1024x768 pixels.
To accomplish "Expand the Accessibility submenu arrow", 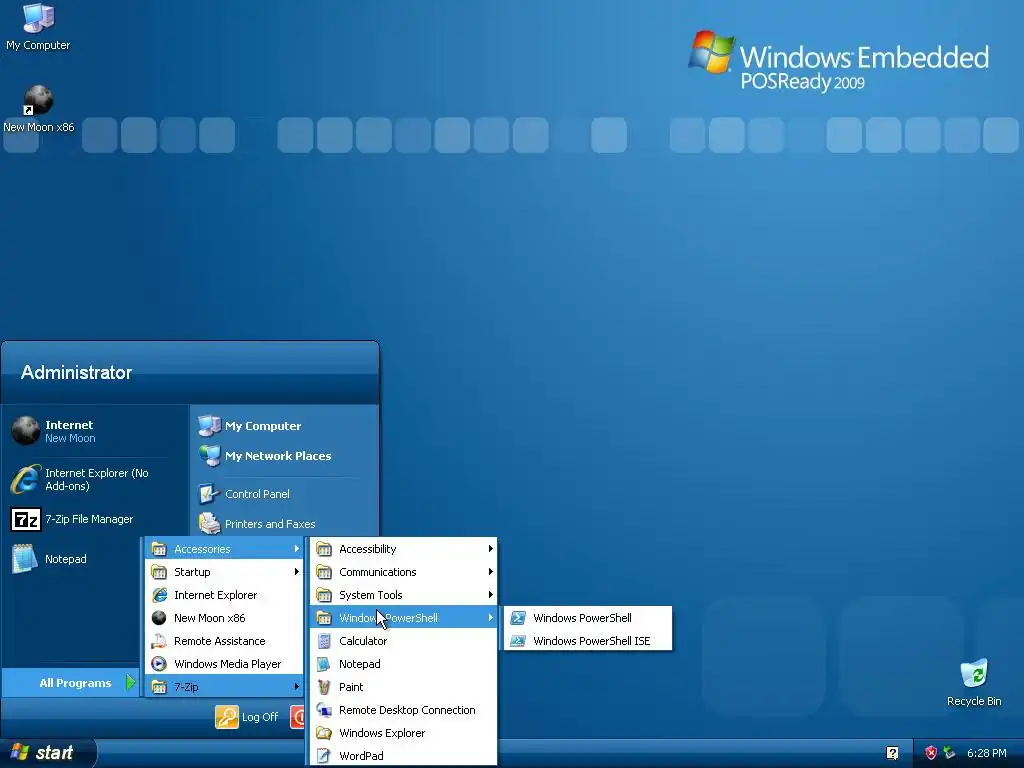I will tap(490, 549).
